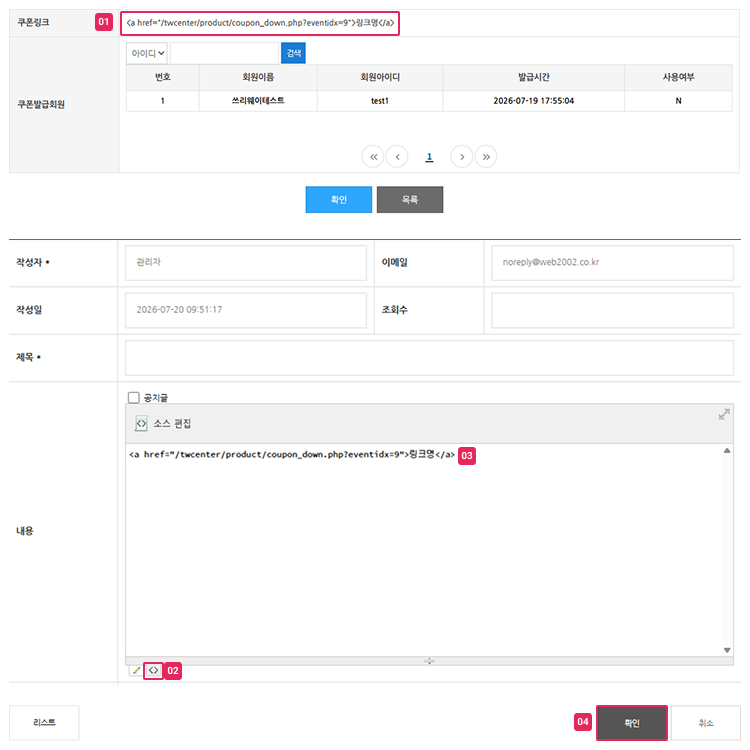Click the 작성자 input field
The image size is (750, 750).
coord(246,263)
